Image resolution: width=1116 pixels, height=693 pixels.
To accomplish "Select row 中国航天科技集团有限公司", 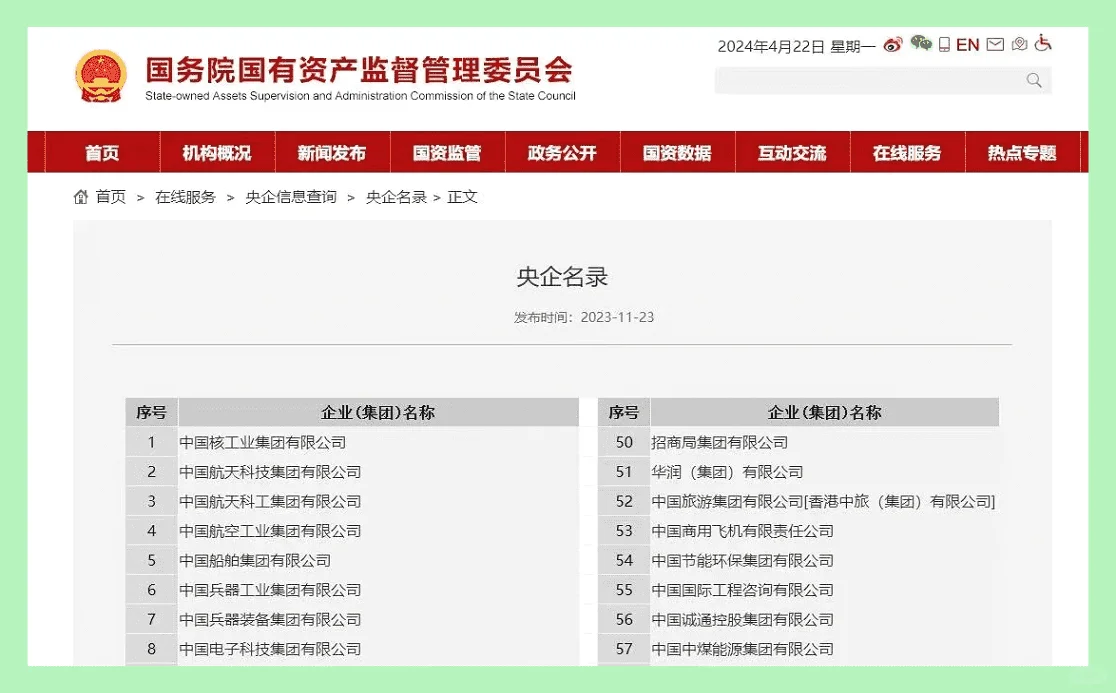I will [352, 472].
